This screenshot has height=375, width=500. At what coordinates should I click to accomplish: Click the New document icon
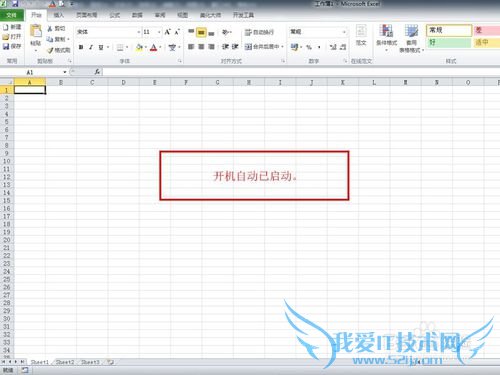pos(6,27)
